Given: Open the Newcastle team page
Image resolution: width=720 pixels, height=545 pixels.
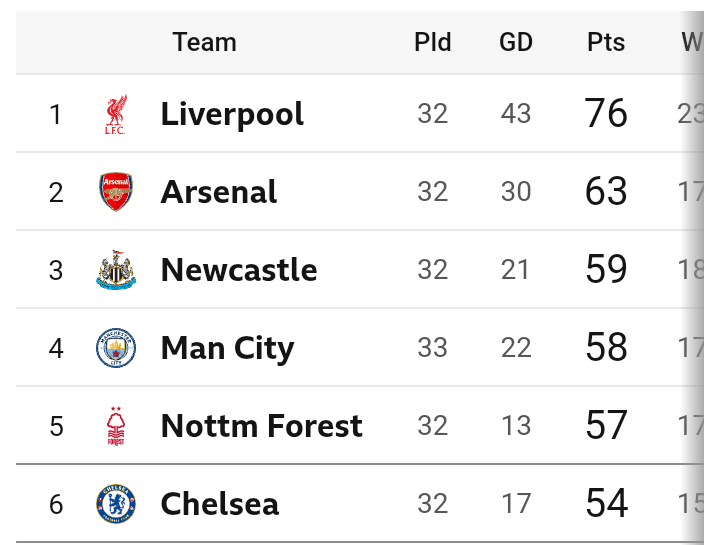Looking at the screenshot, I should coord(239,270).
